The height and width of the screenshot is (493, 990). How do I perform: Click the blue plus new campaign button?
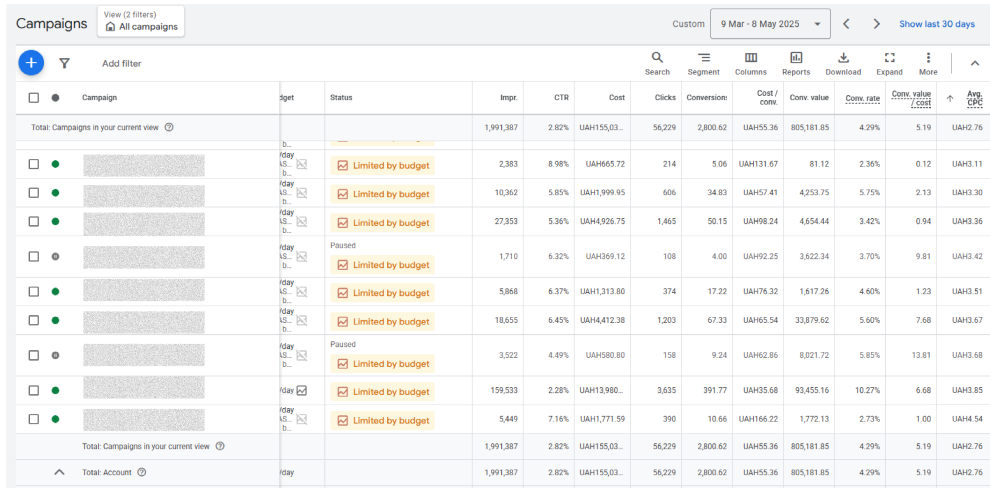click(31, 63)
